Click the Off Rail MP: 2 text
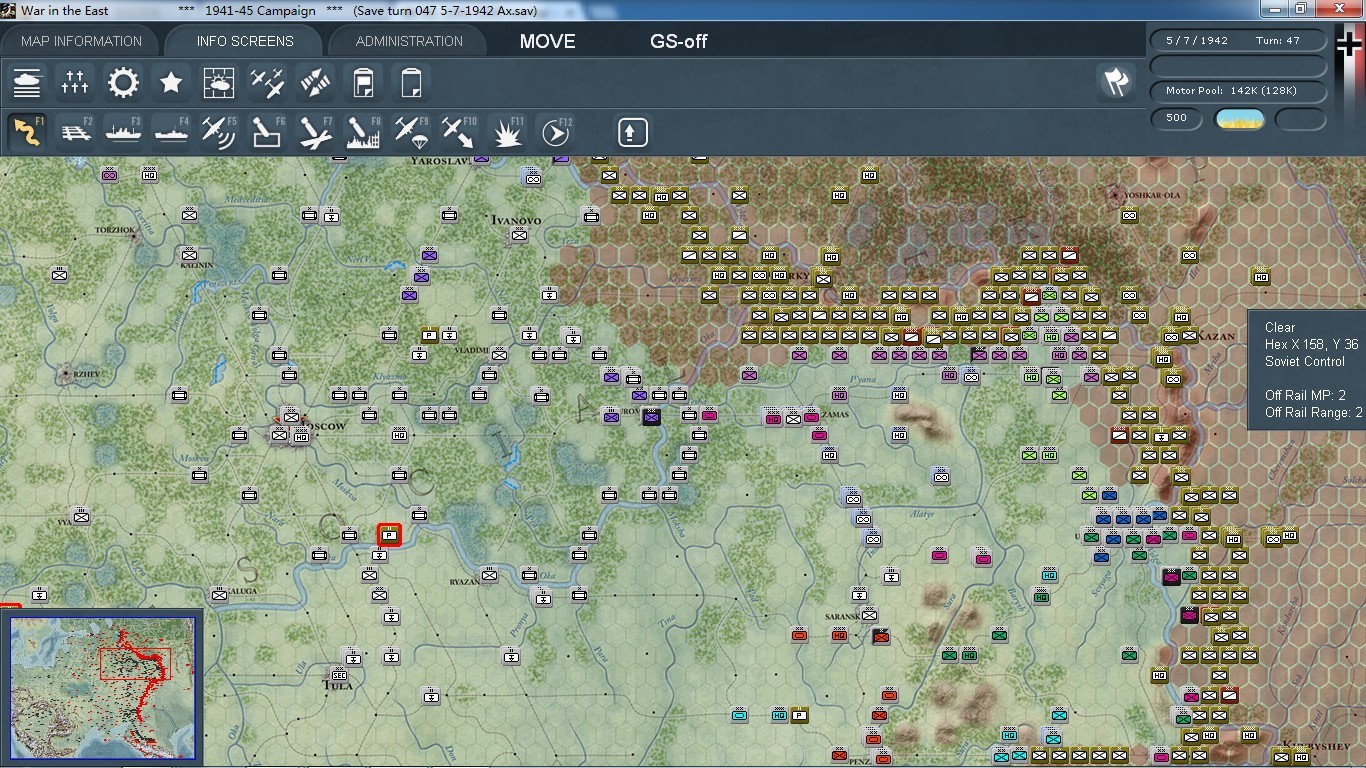This screenshot has width=1366, height=768. pos(1305,395)
